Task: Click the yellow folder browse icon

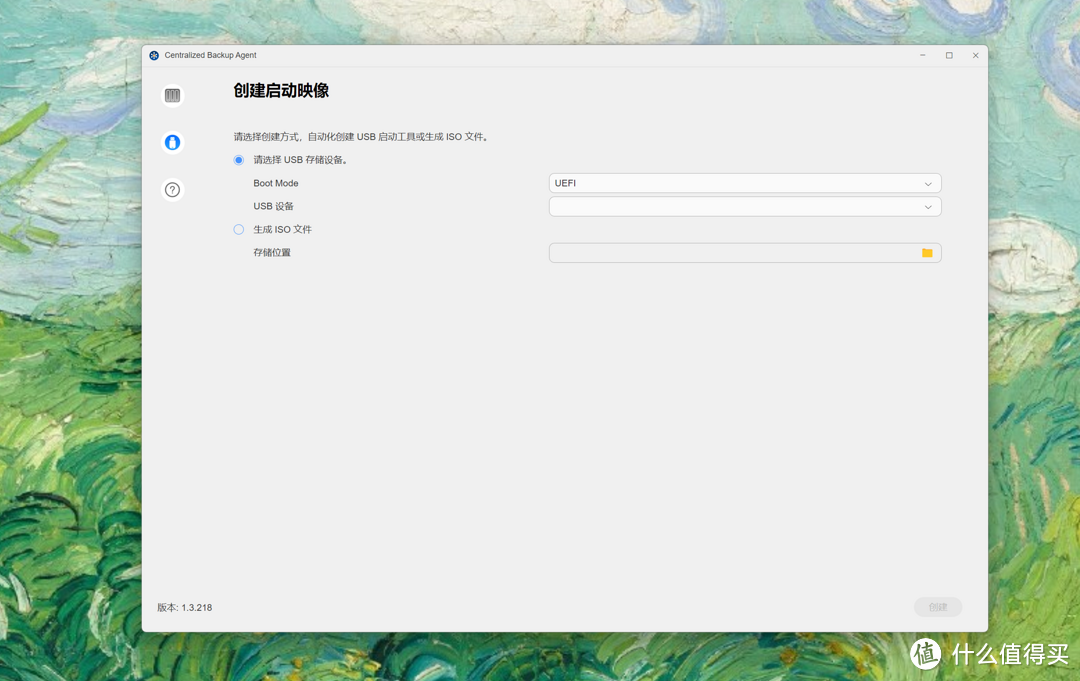Action: tap(927, 253)
